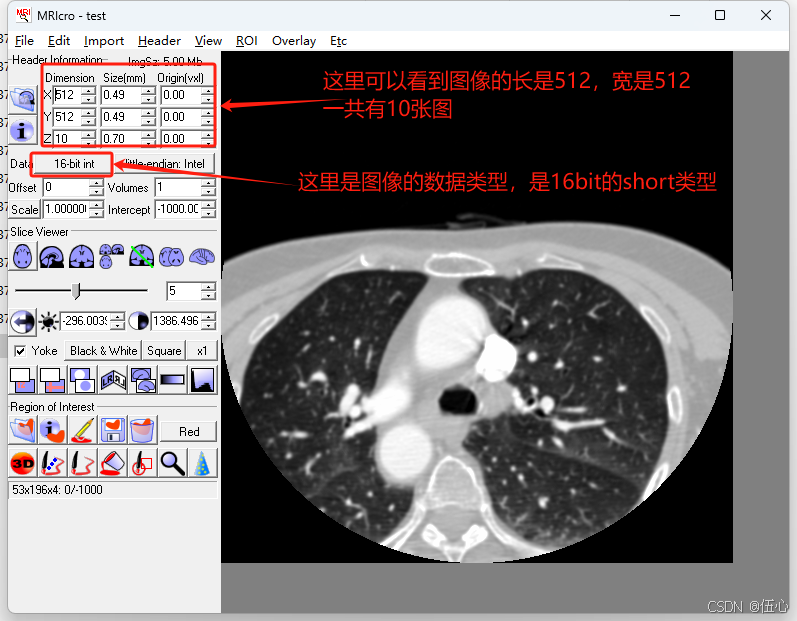Select the freehand closed pen ROI tool
The height and width of the screenshot is (621, 797).
(x=82, y=463)
